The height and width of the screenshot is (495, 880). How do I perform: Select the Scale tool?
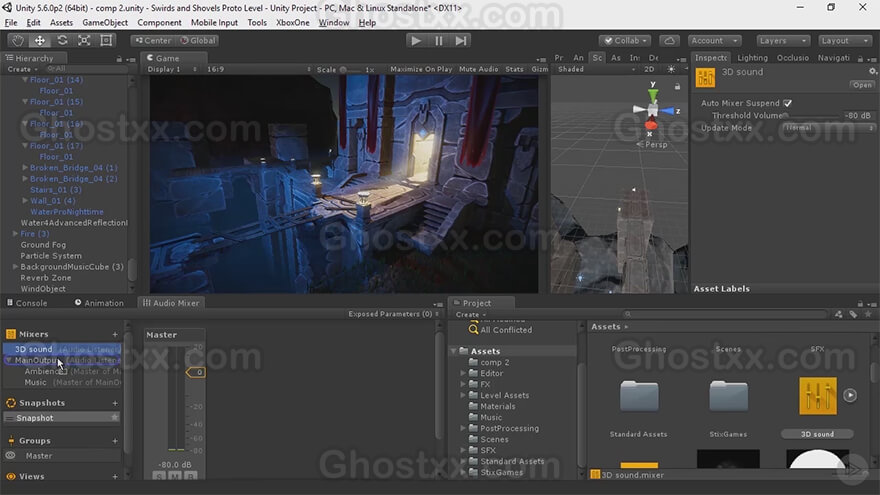pyautogui.click(x=84, y=40)
